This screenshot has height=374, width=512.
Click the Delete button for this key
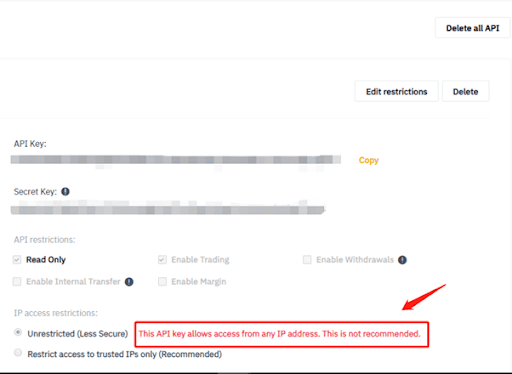[466, 91]
